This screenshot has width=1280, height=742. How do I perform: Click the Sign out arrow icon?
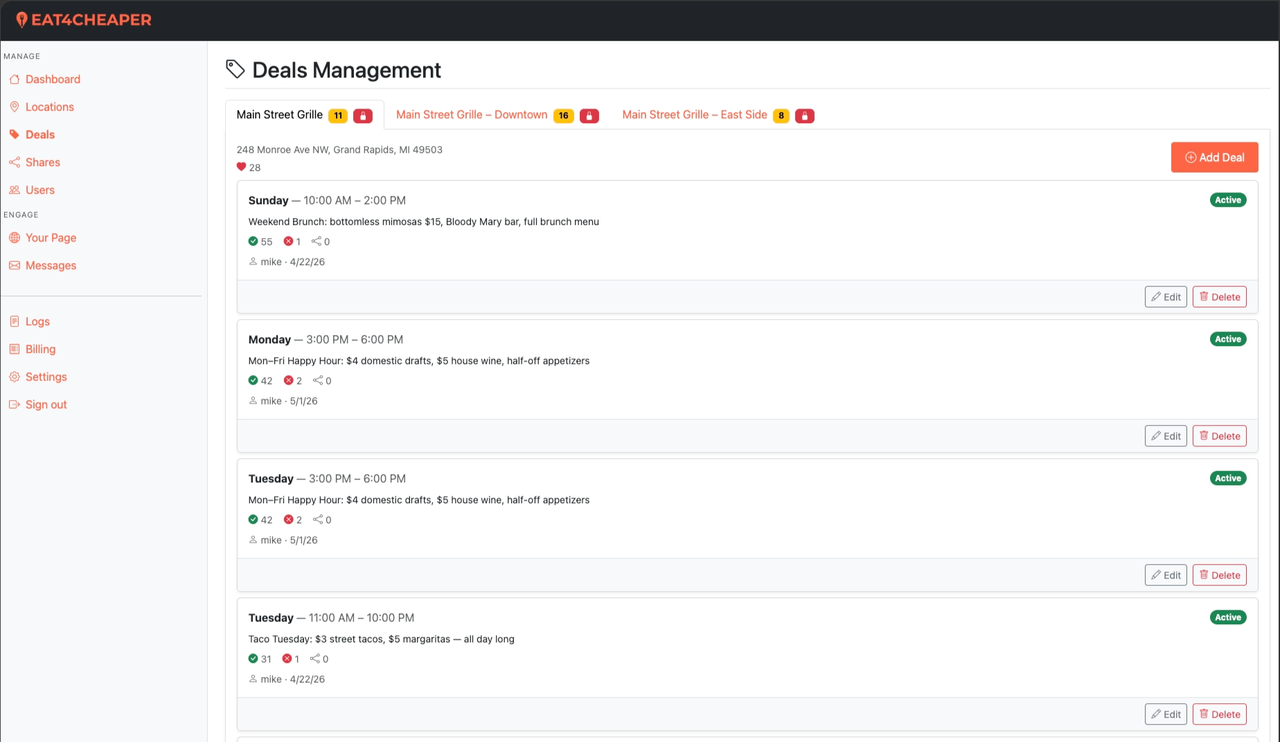[x=14, y=405]
